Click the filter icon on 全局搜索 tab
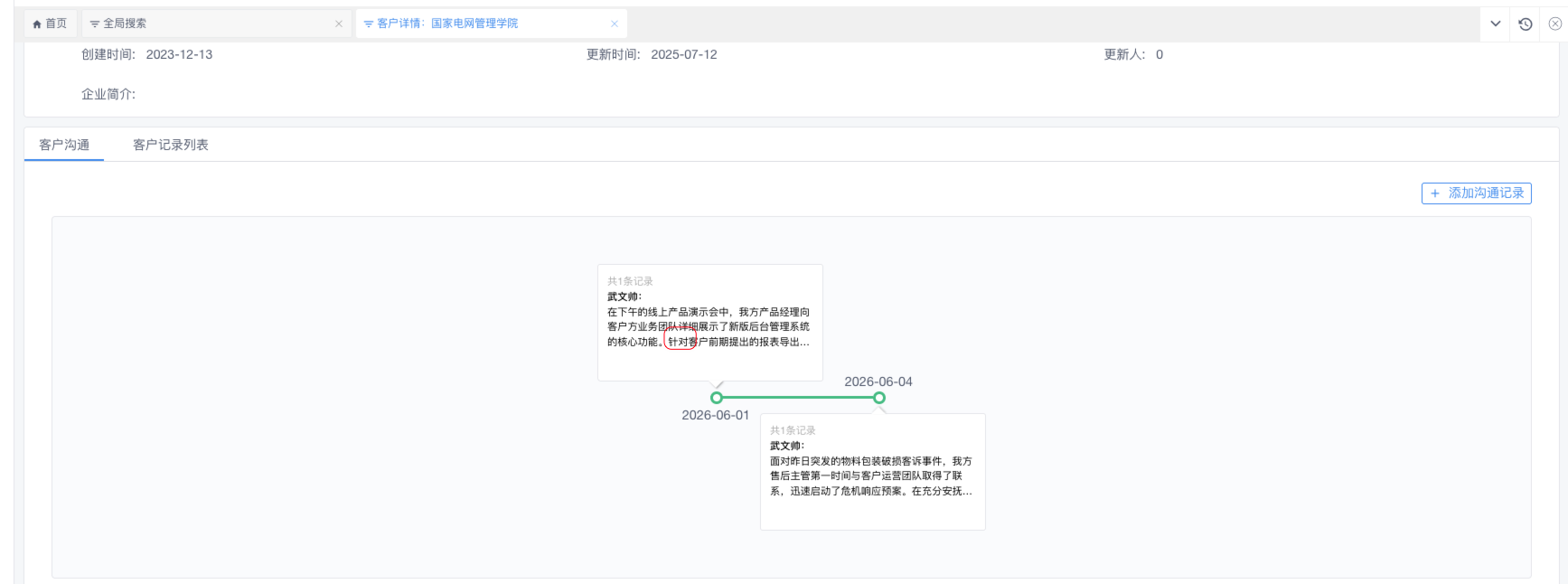This screenshot has width=1568, height=584. tap(95, 24)
